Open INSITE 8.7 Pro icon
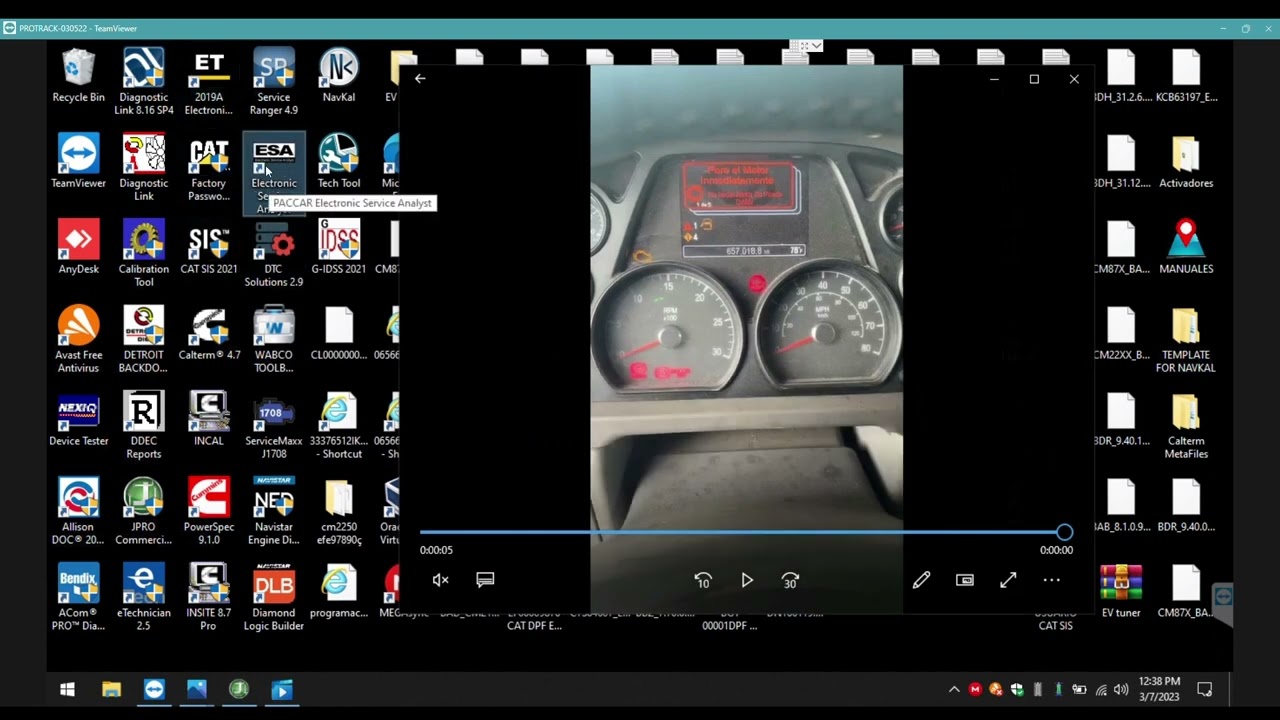This screenshot has width=1280, height=720. (x=208, y=598)
